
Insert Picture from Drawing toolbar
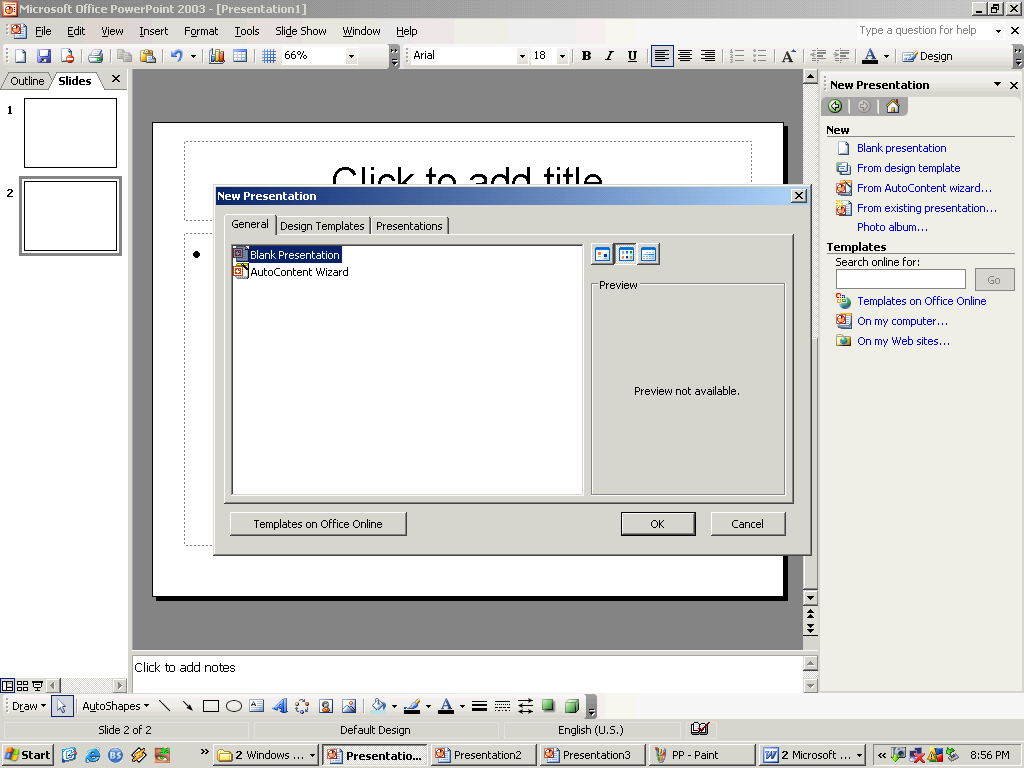[349, 706]
